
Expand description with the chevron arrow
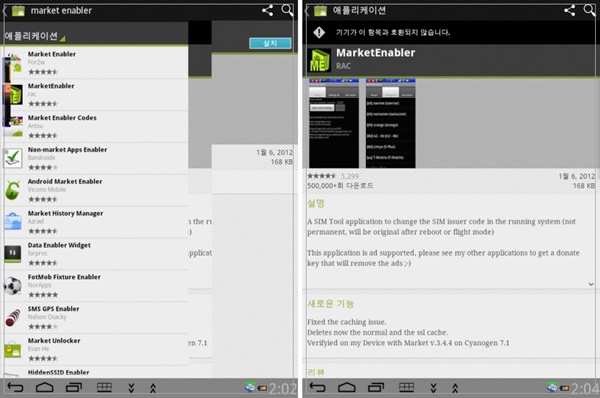point(591,284)
